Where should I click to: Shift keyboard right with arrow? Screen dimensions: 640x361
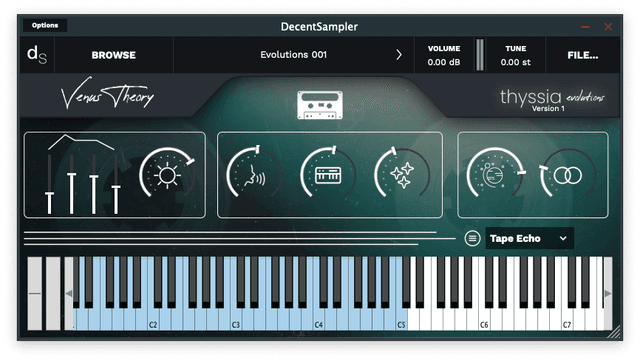[608, 293]
